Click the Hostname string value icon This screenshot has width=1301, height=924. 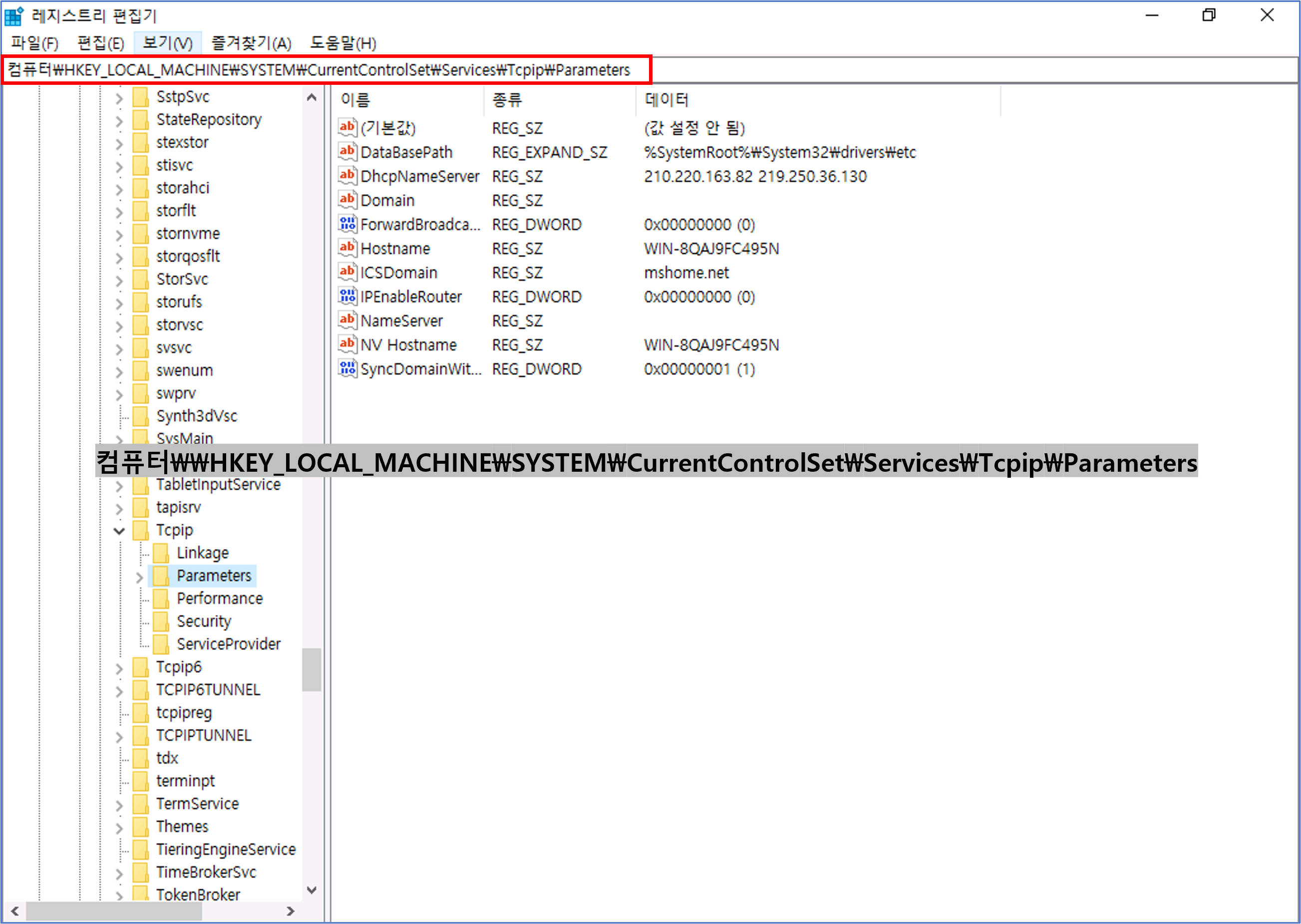pos(347,248)
